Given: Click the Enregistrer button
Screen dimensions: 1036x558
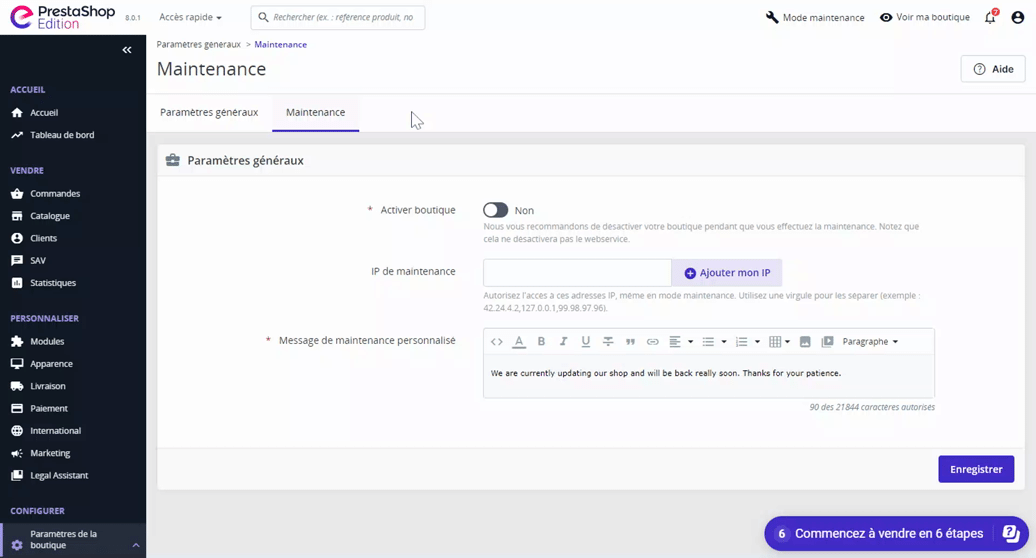Looking at the screenshot, I should (976, 469).
